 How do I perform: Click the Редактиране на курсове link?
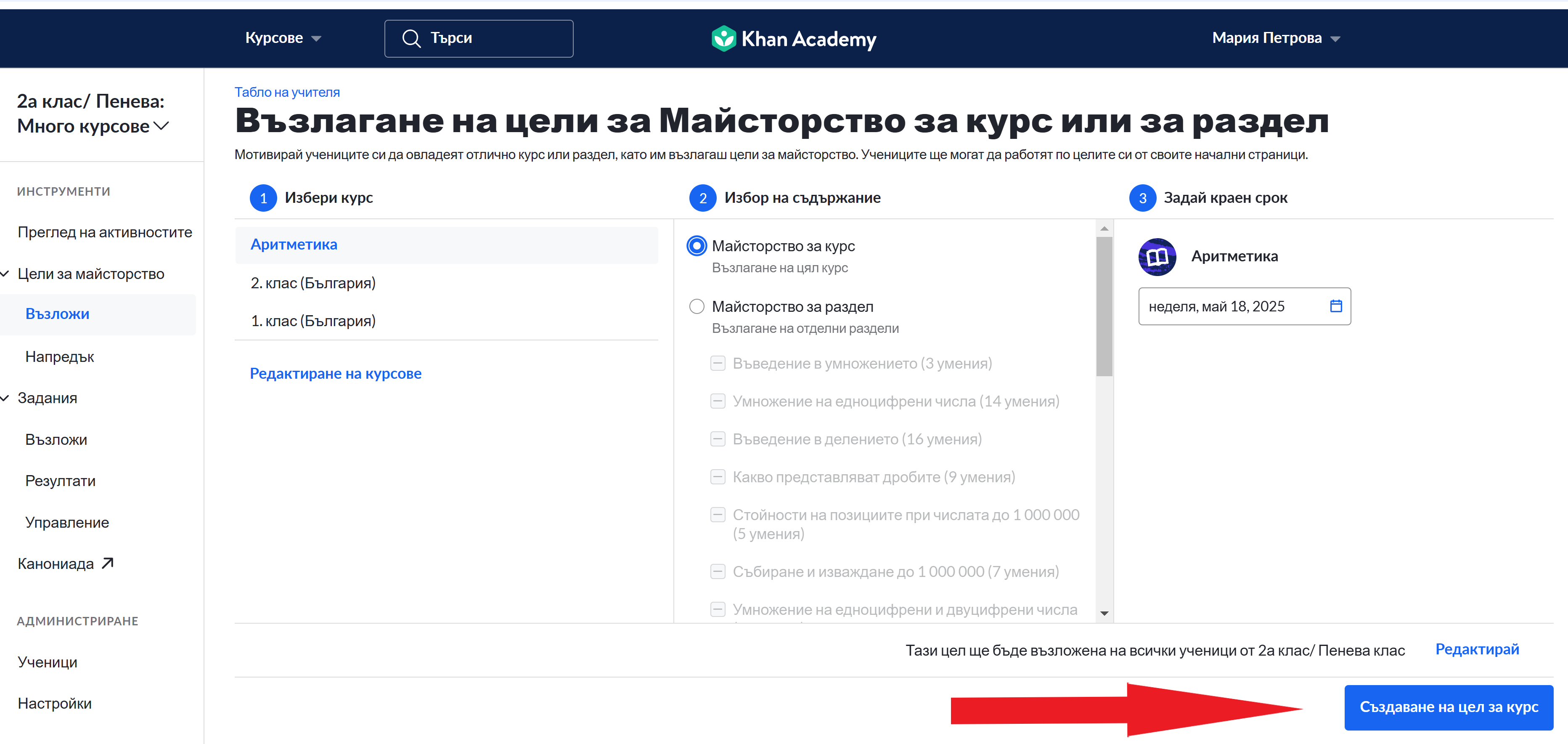pyautogui.click(x=335, y=373)
